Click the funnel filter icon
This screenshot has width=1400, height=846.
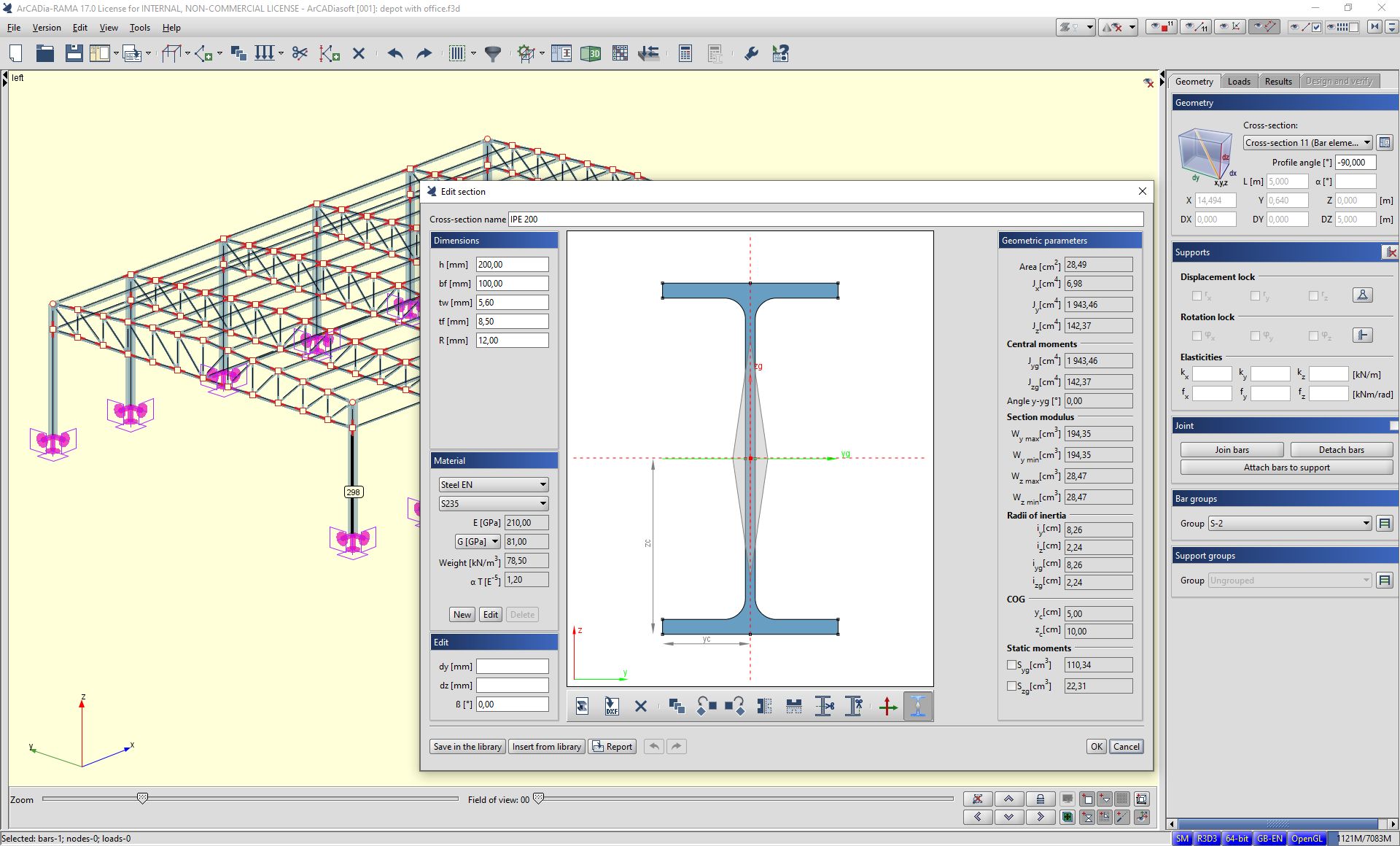coord(493,53)
